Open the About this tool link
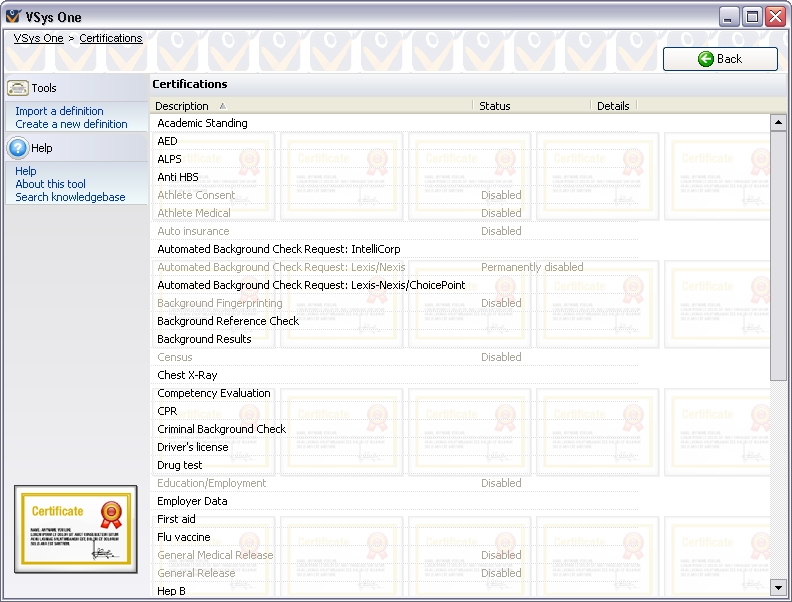Viewport: 792px width, 602px height. coord(50,184)
